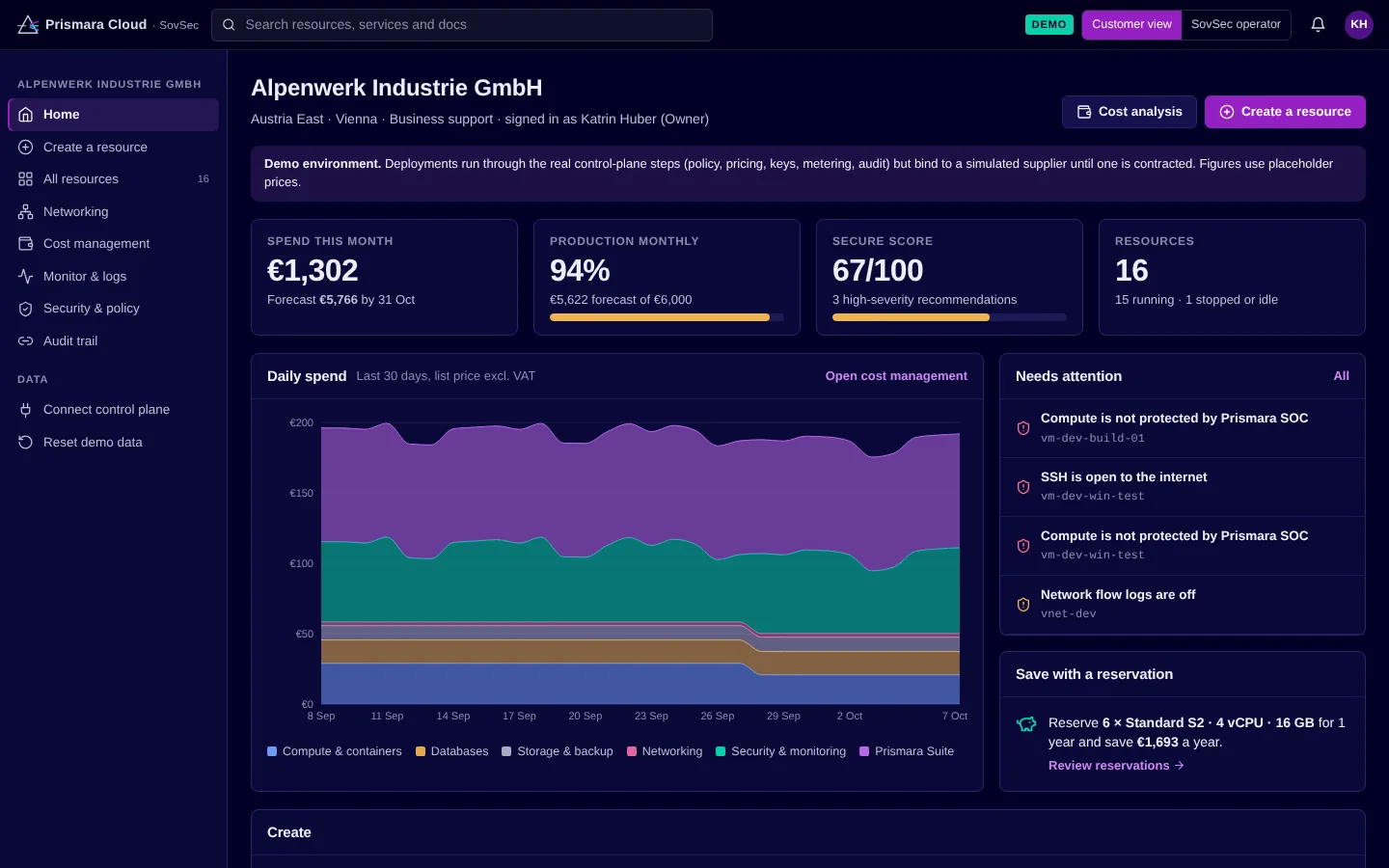Open the KH user avatar menu
1389x868 pixels.
point(1358,24)
